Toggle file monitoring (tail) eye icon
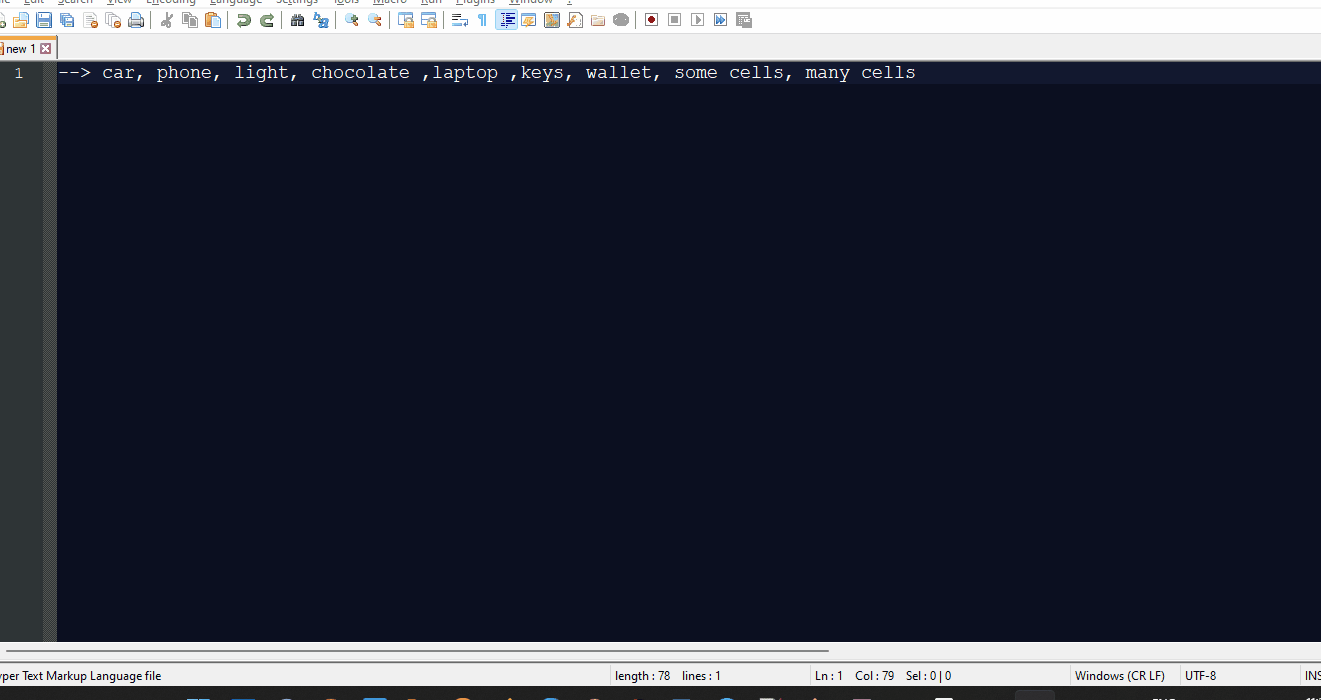1321x700 pixels. [x=621, y=20]
